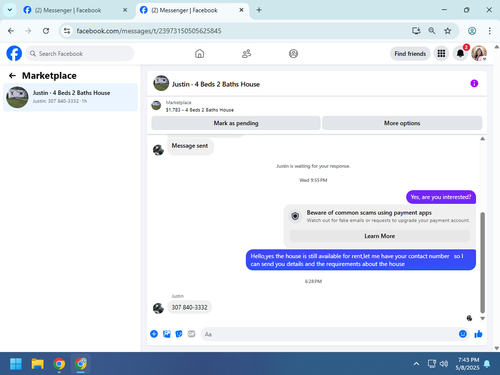Click chat scroll up arrow
Viewport: 500px width, 375px height.
[x=482, y=139]
